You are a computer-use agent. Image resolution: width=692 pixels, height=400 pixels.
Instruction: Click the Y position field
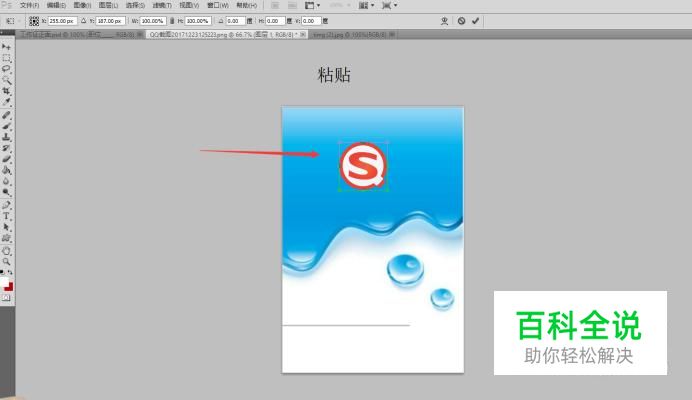tap(111, 21)
